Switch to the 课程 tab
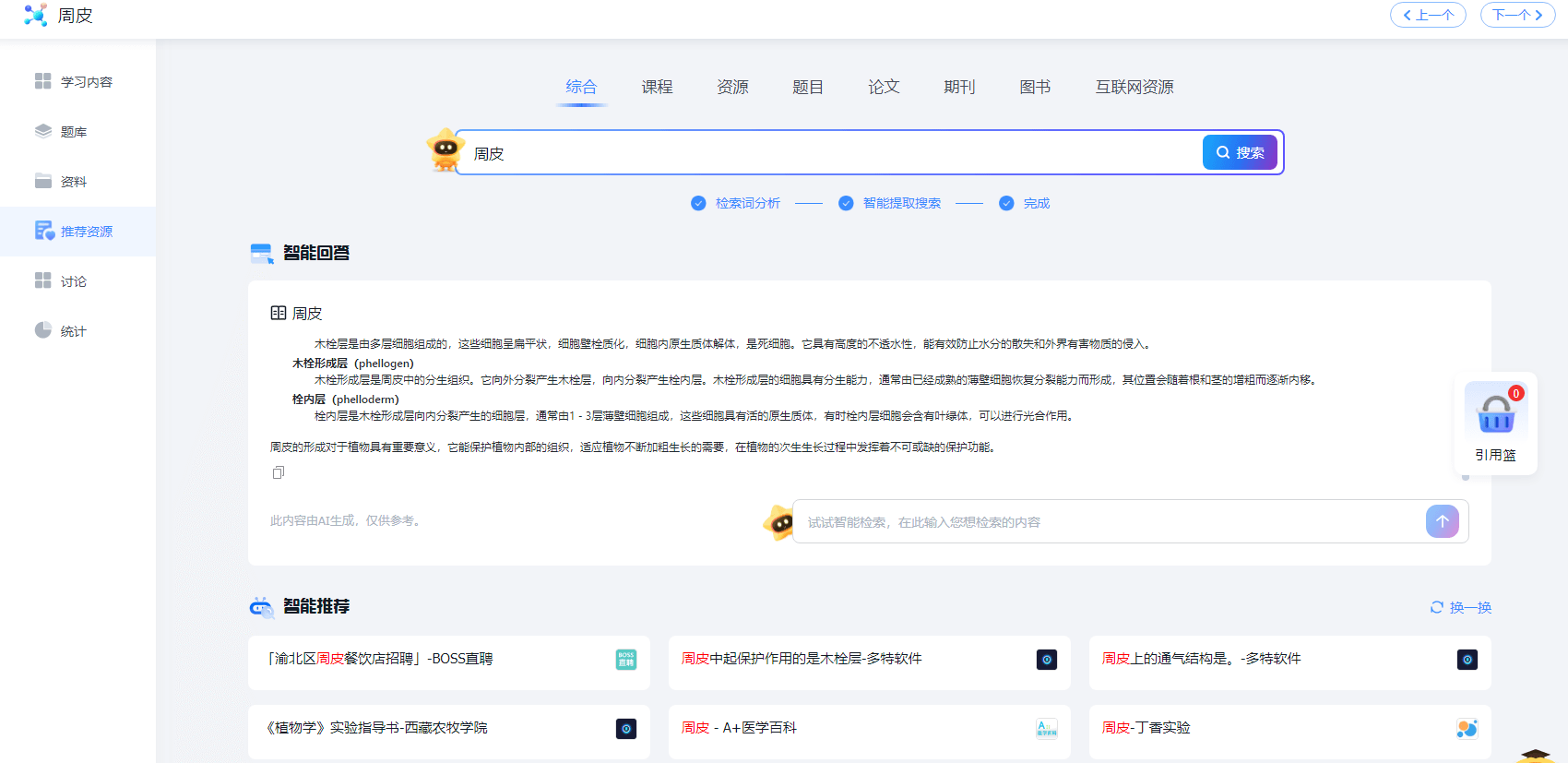 tap(657, 87)
